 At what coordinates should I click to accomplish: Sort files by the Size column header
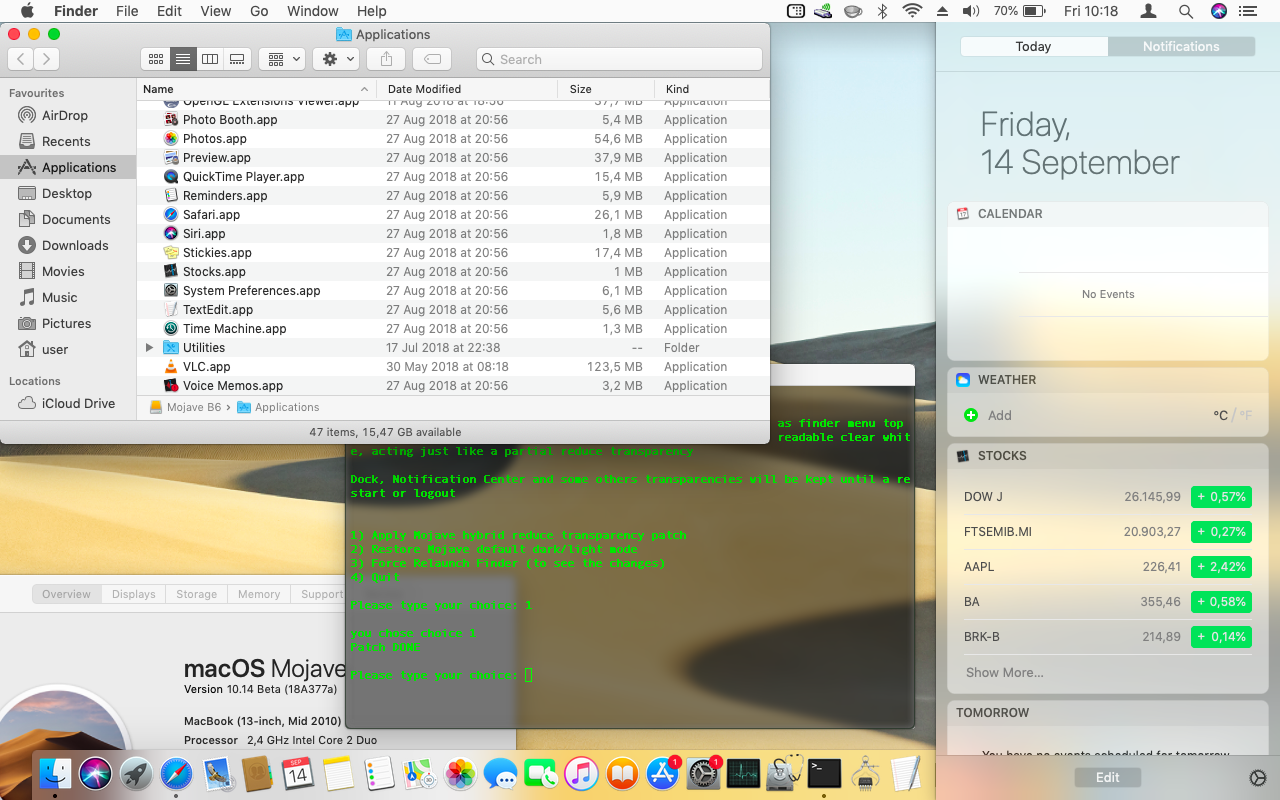pyautogui.click(x=605, y=89)
